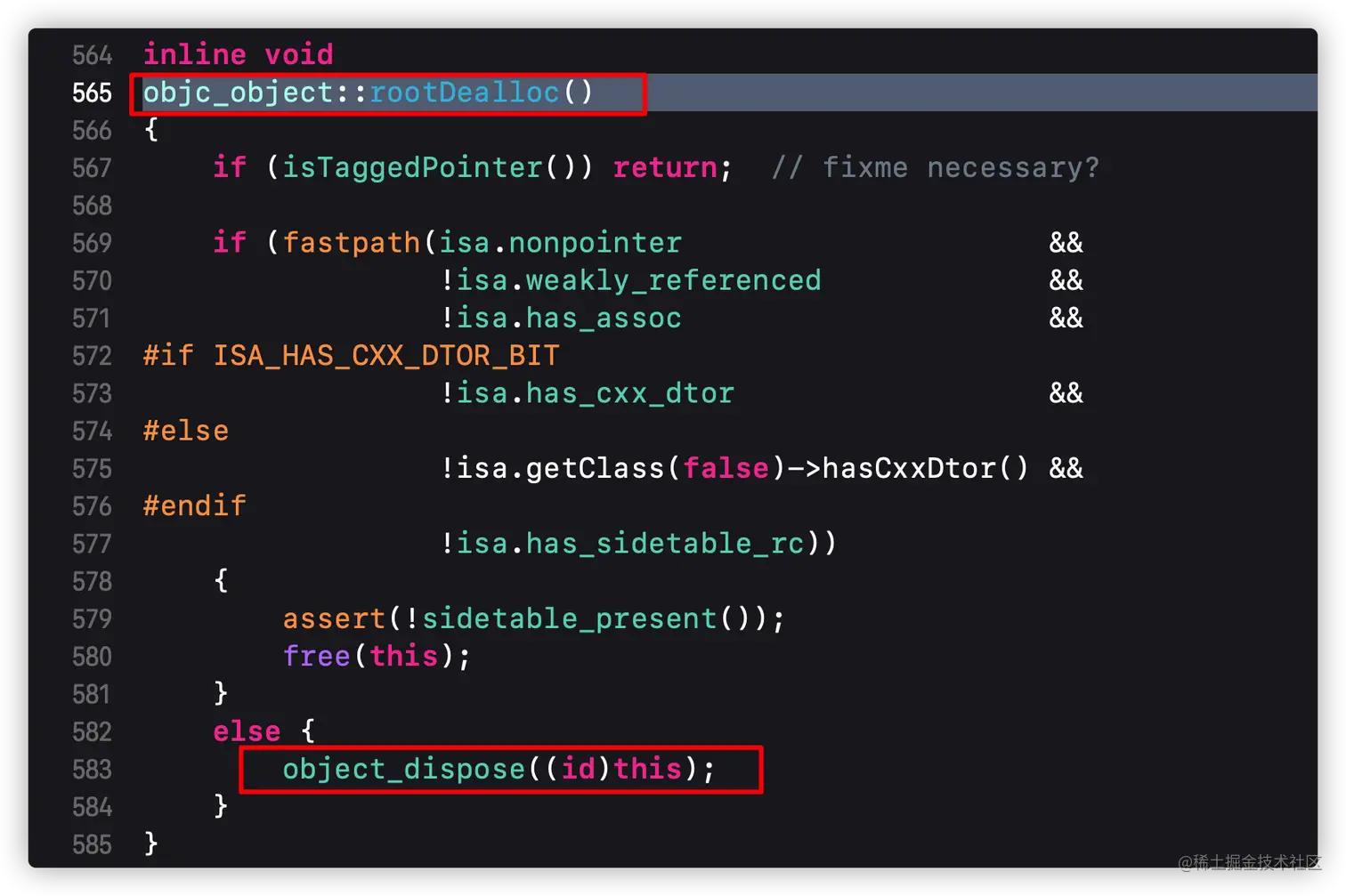Screen dimensions: 1346x896
Task: Click line number 577 in the gutter
Action: pyautogui.click(x=92, y=543)
